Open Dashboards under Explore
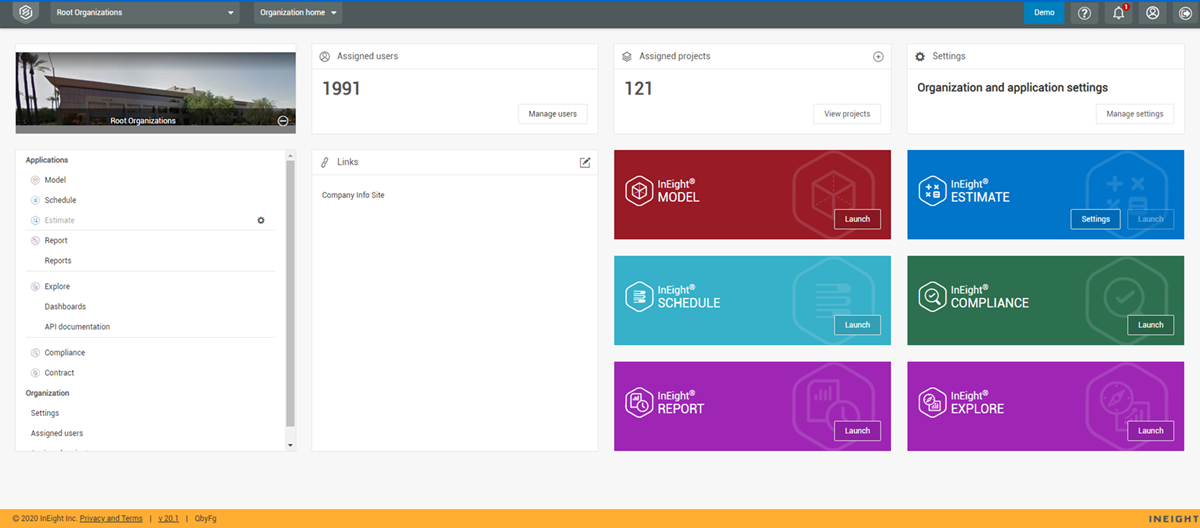Viewport: 1200px width, 528px height. [x=65, y=307]
